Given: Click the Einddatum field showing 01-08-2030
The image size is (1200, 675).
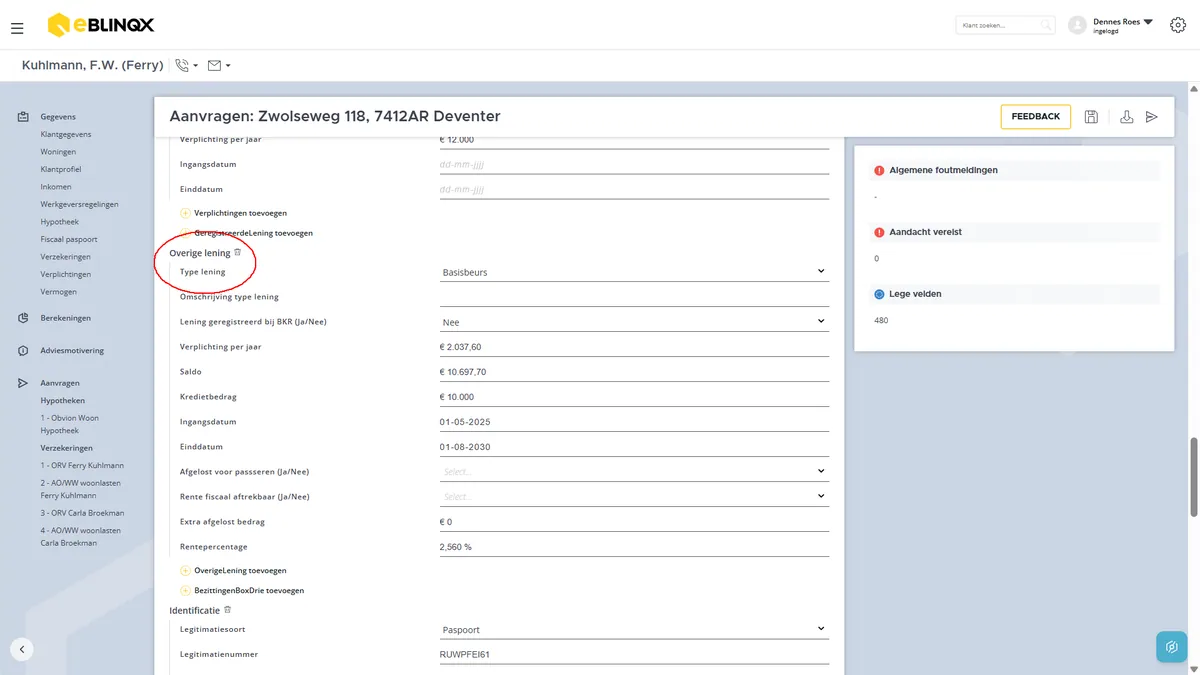Looking at the screenshot, I should click(x=634, y=447).
